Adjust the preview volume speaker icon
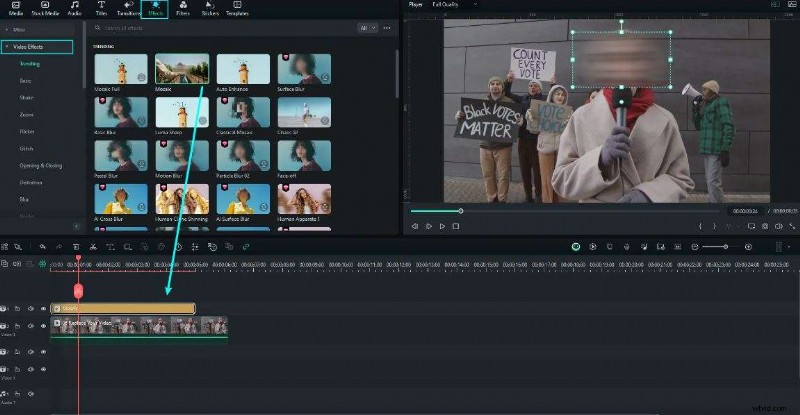This screenshot has height=415, width=800. 779,226
